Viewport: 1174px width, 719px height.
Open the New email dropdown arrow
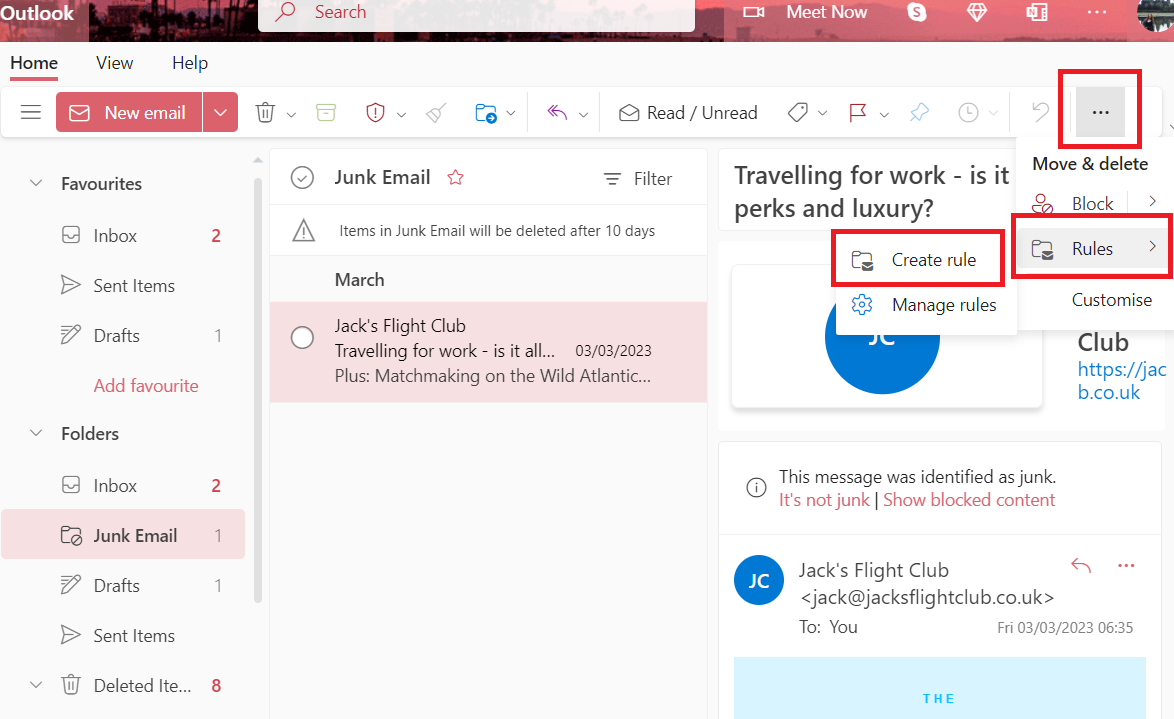click(221, 113)
